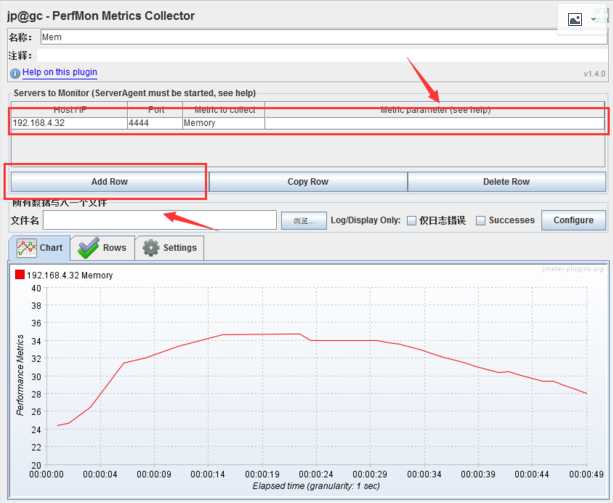This screenshot has width=613, height=503.
Task: Enable the errors-only log checkbox
Action: click(411, 220)
